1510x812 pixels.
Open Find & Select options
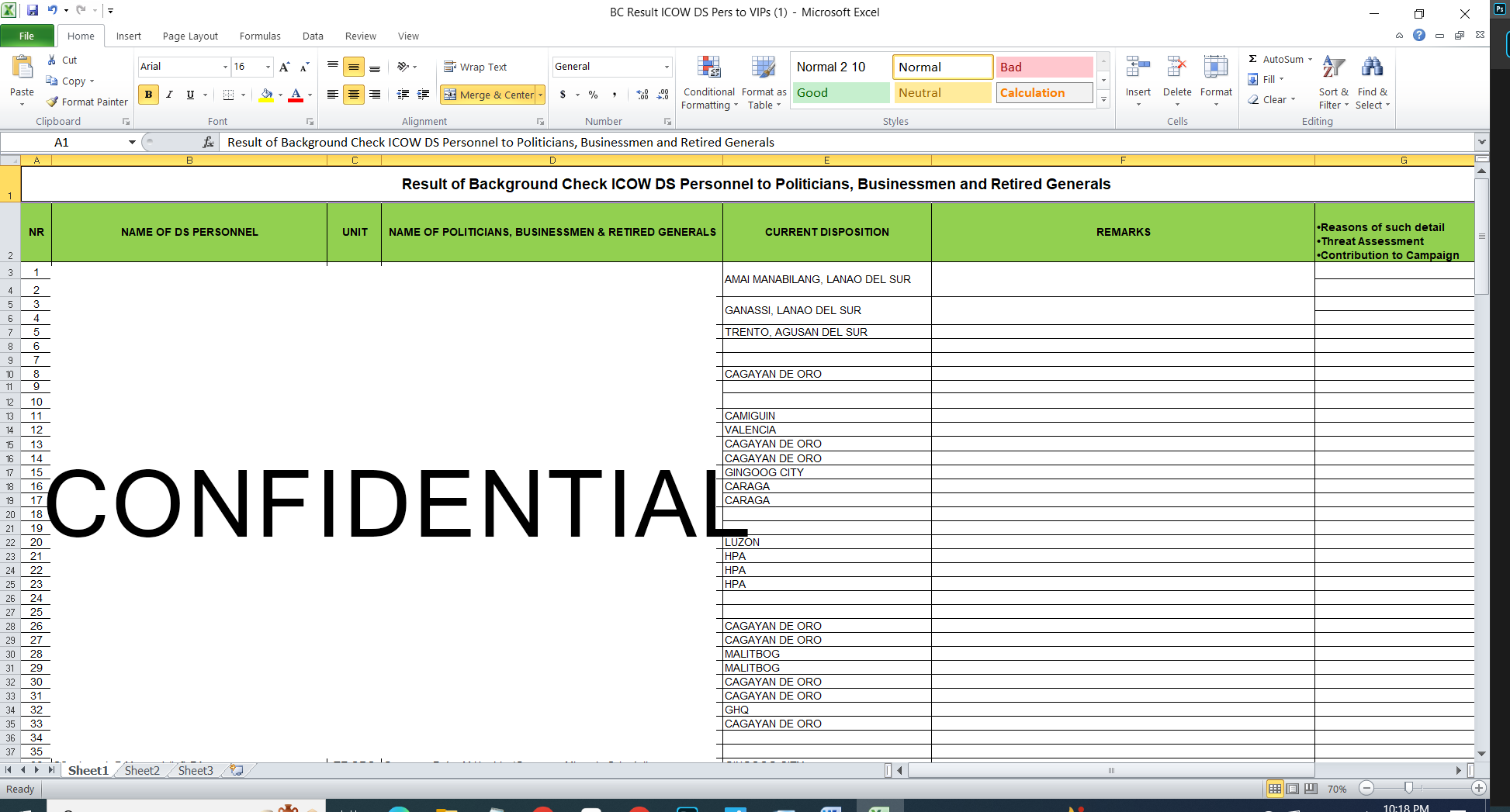point(1372,82)
